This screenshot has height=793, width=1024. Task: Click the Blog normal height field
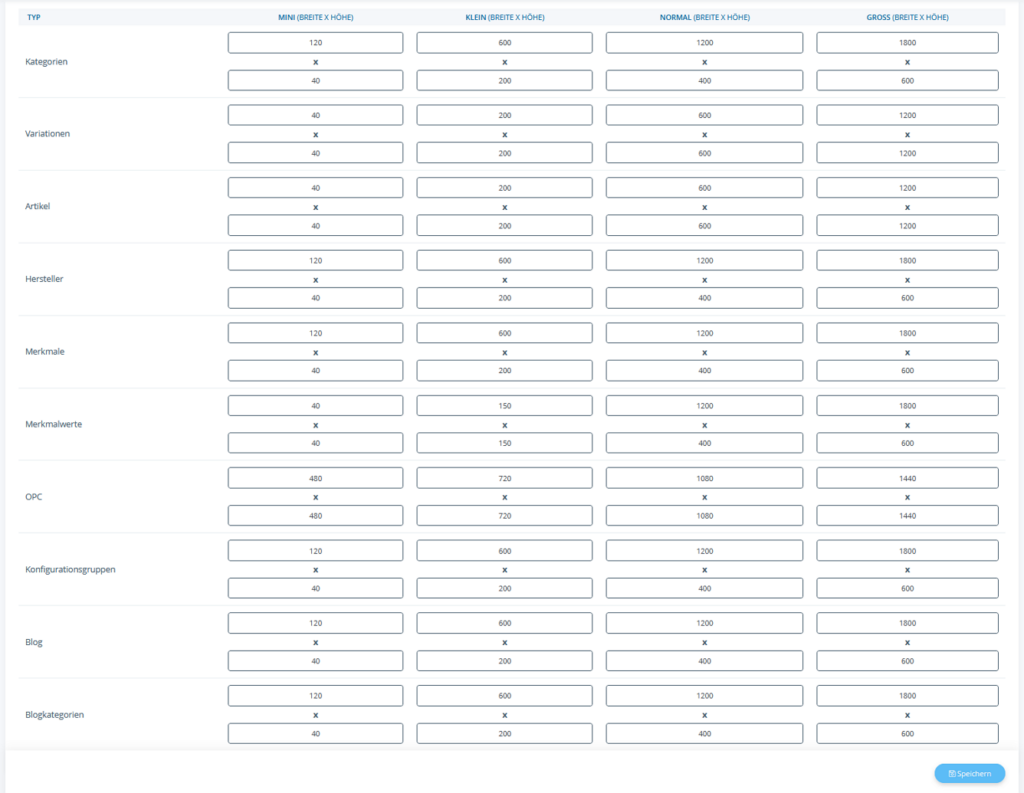(x=704, y=661)
